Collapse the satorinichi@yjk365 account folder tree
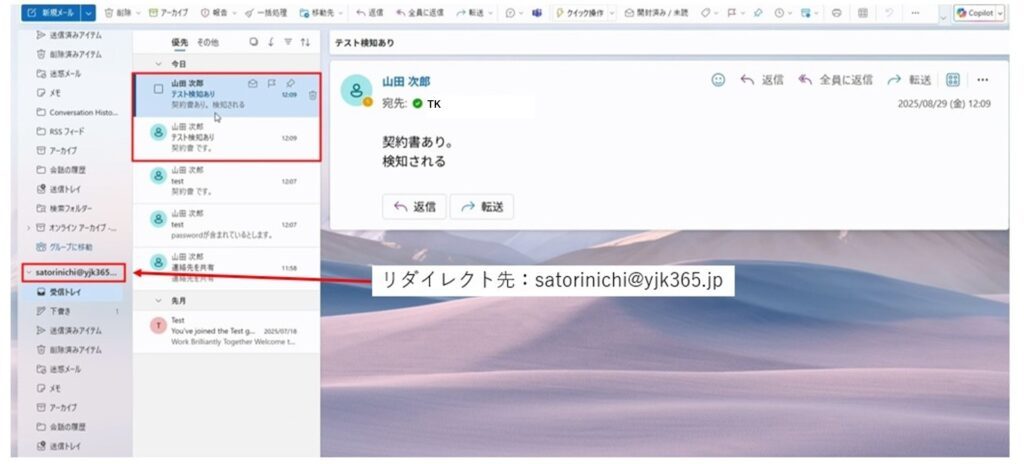This screenshot has width=1024, height=464. [27, 272]
